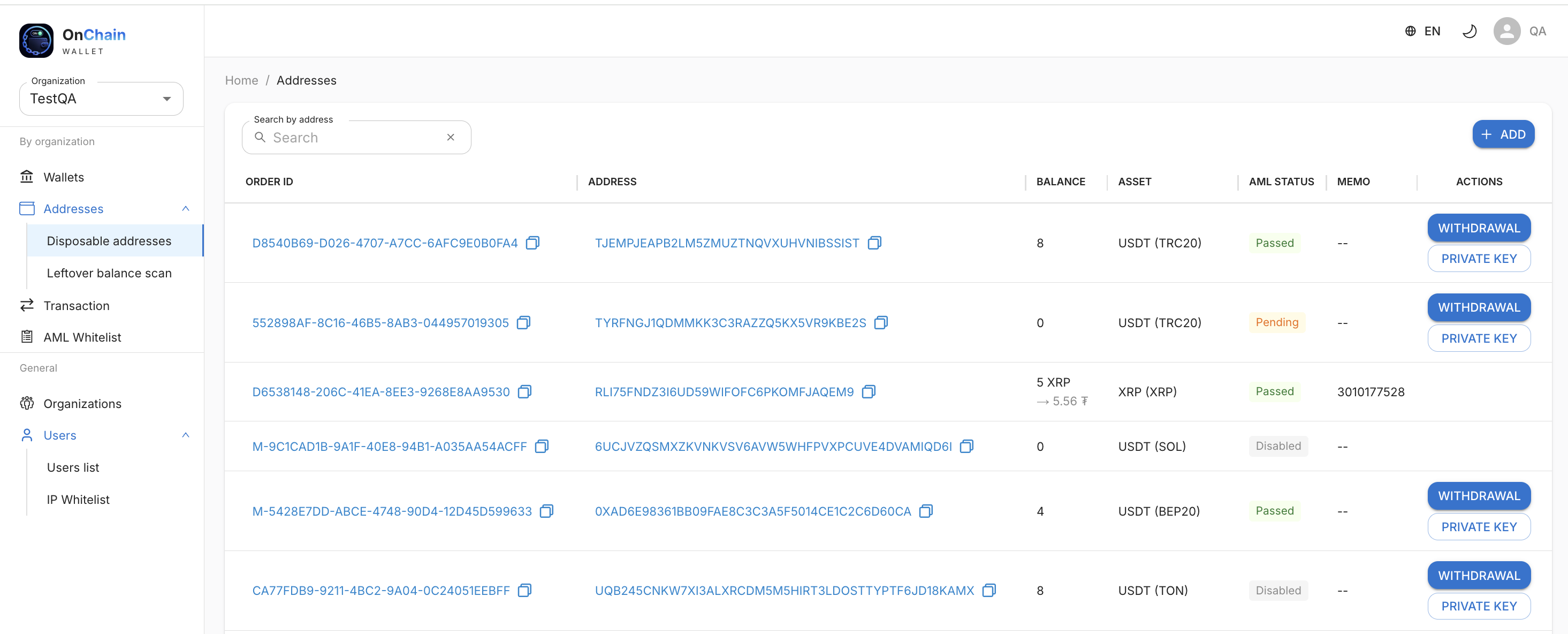This screenshot has width=1568, height=634.
Task: Click the Pending AML status badge
Action: point(1276,322)
